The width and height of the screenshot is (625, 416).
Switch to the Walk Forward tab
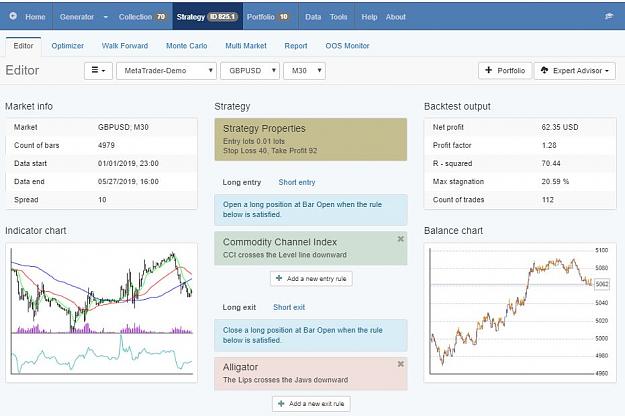[x=125, y=46]
